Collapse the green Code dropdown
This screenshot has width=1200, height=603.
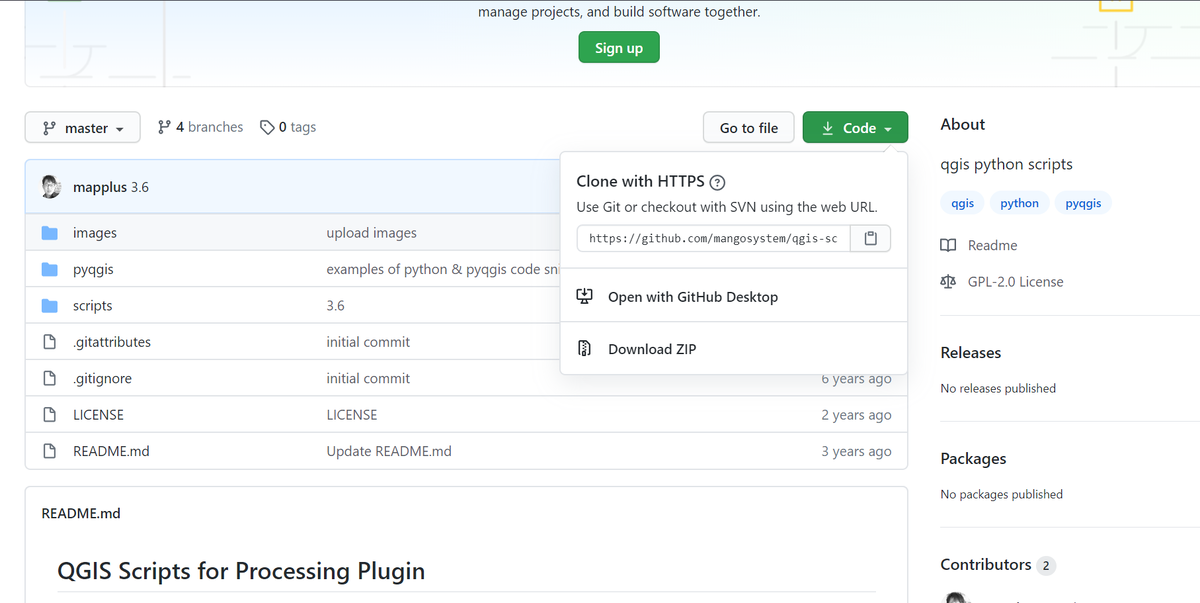[855, 128]
